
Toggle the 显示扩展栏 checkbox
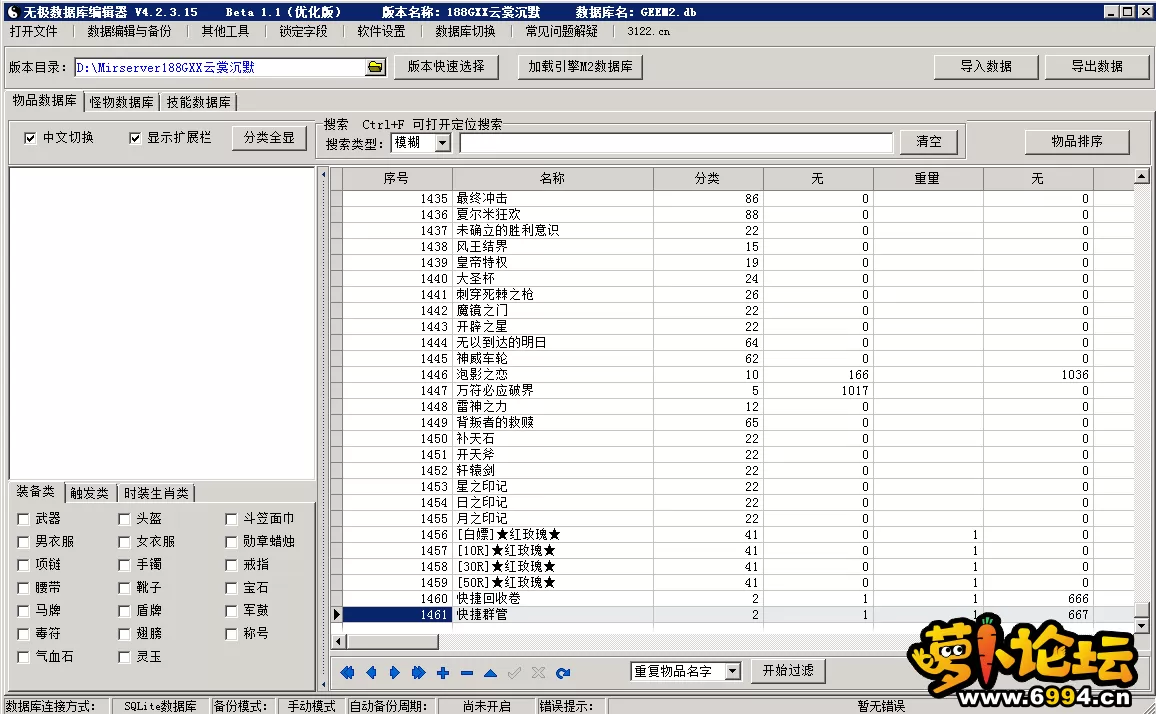tap(135, 138)
